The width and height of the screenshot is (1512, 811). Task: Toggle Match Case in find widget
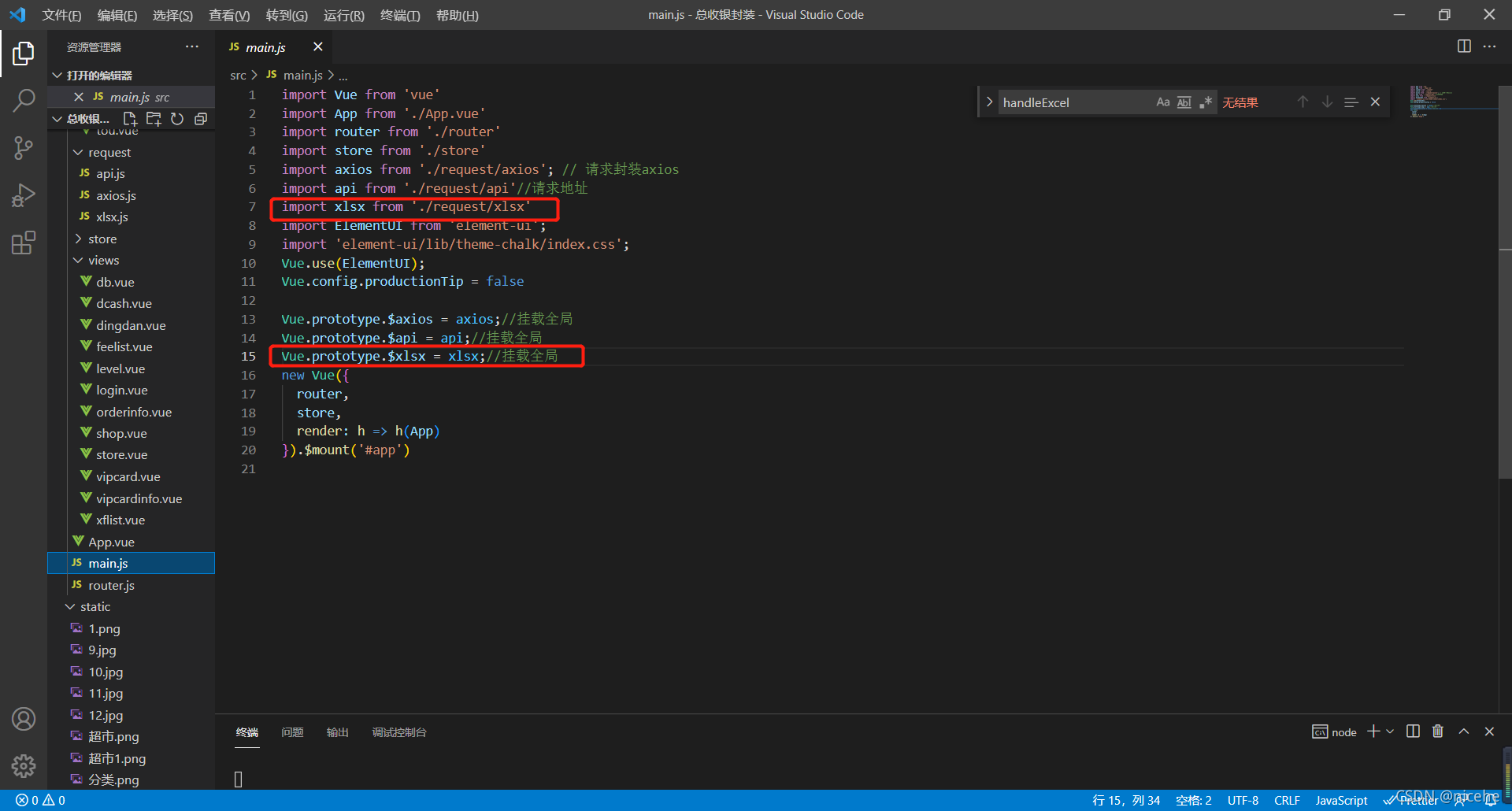[1163, 102]
